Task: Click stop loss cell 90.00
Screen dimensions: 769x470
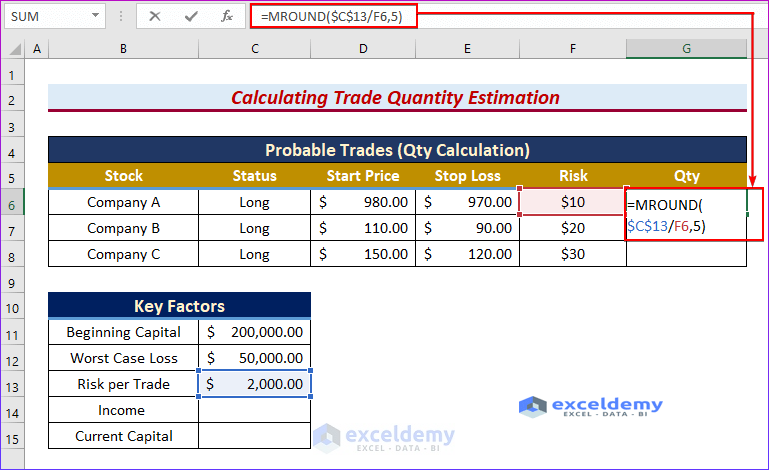Action: coord(467,228)
